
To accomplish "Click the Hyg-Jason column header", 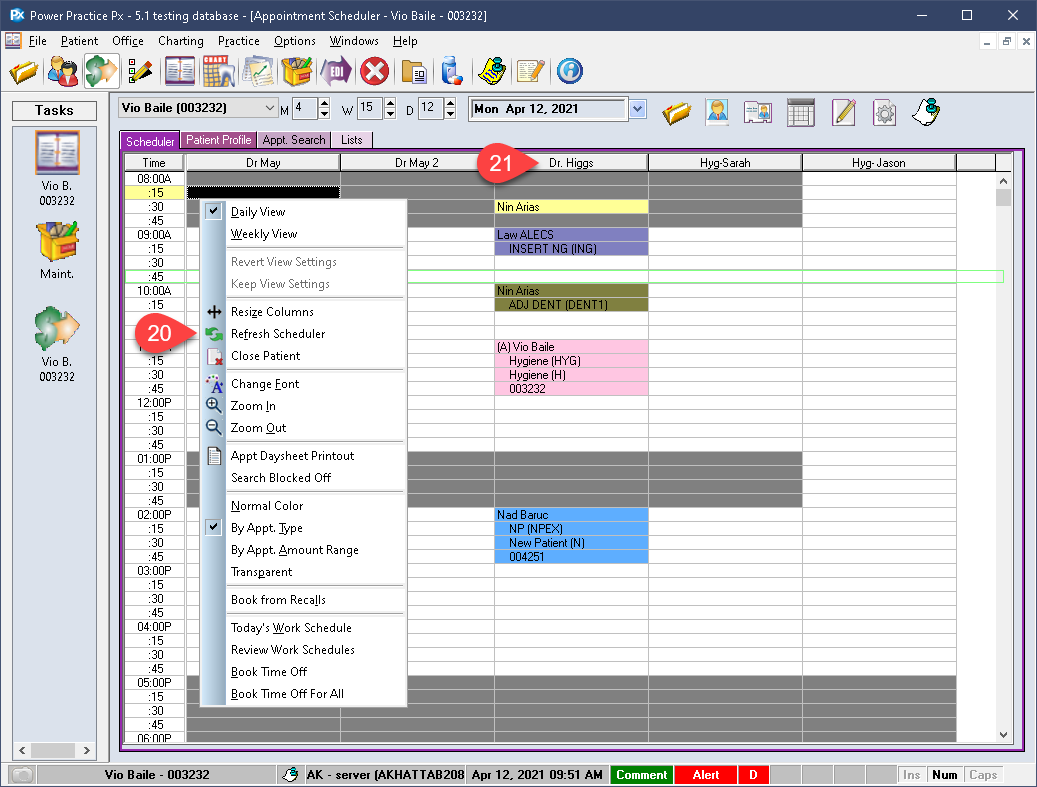I will [x=879, y=163].
